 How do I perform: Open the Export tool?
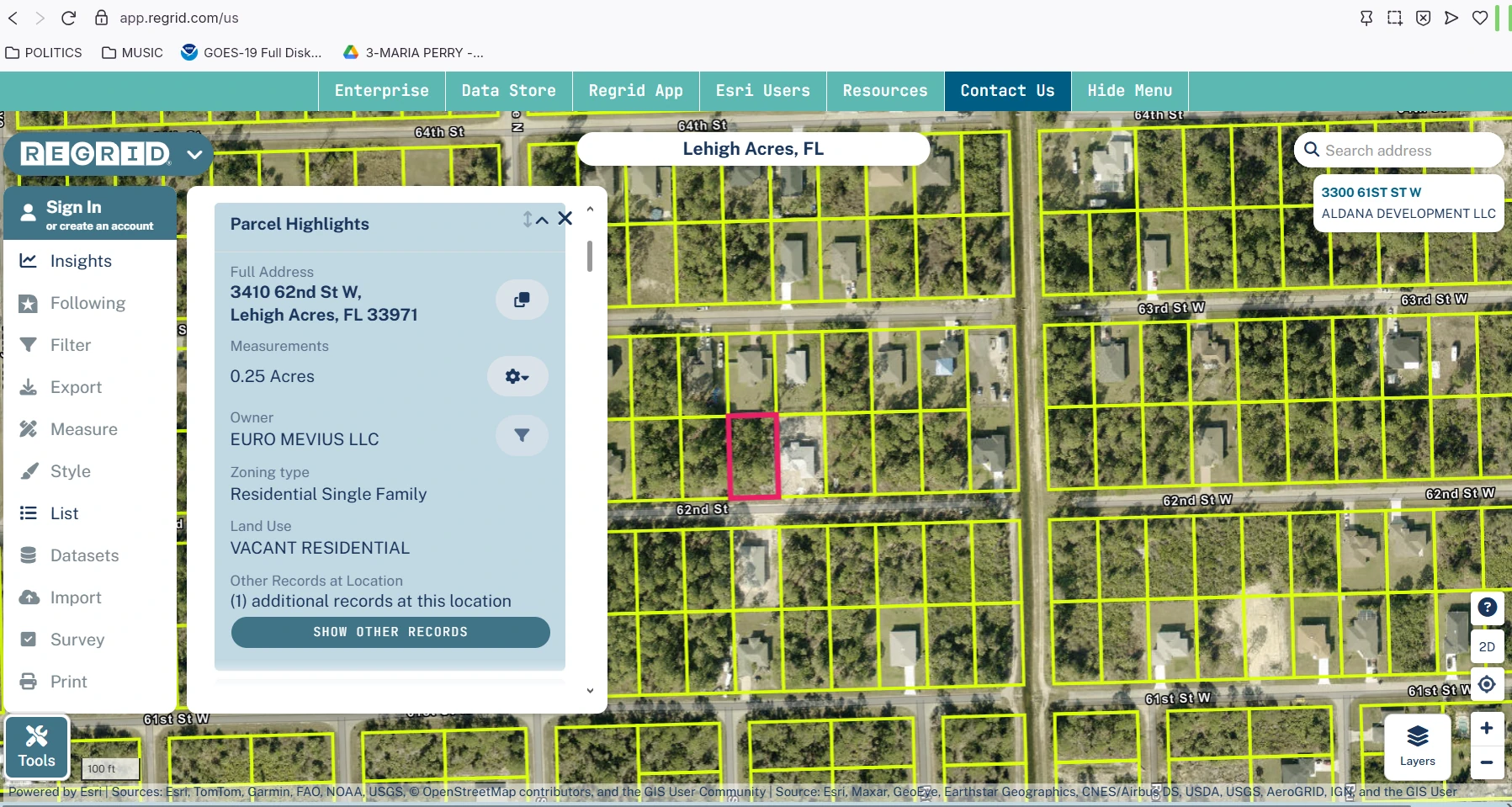[x=75, y=387]
